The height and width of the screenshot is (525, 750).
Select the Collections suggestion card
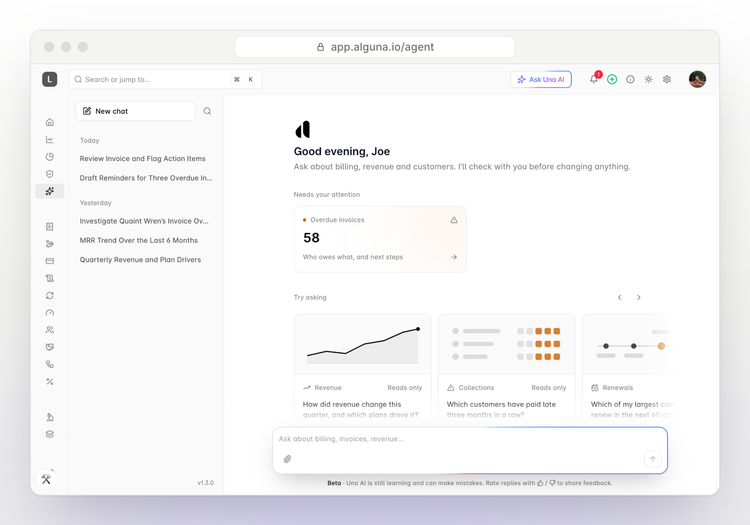(507, 367)
